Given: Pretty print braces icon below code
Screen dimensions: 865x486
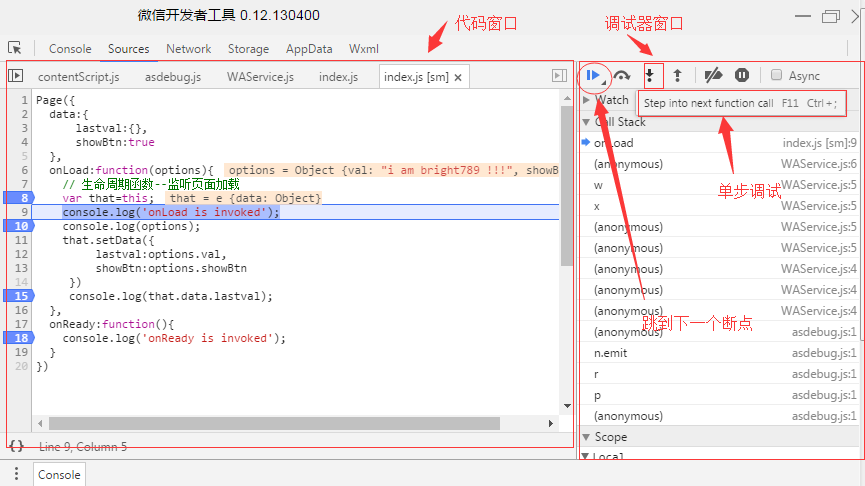Looking at the screenshot, I should pos(17,446).
